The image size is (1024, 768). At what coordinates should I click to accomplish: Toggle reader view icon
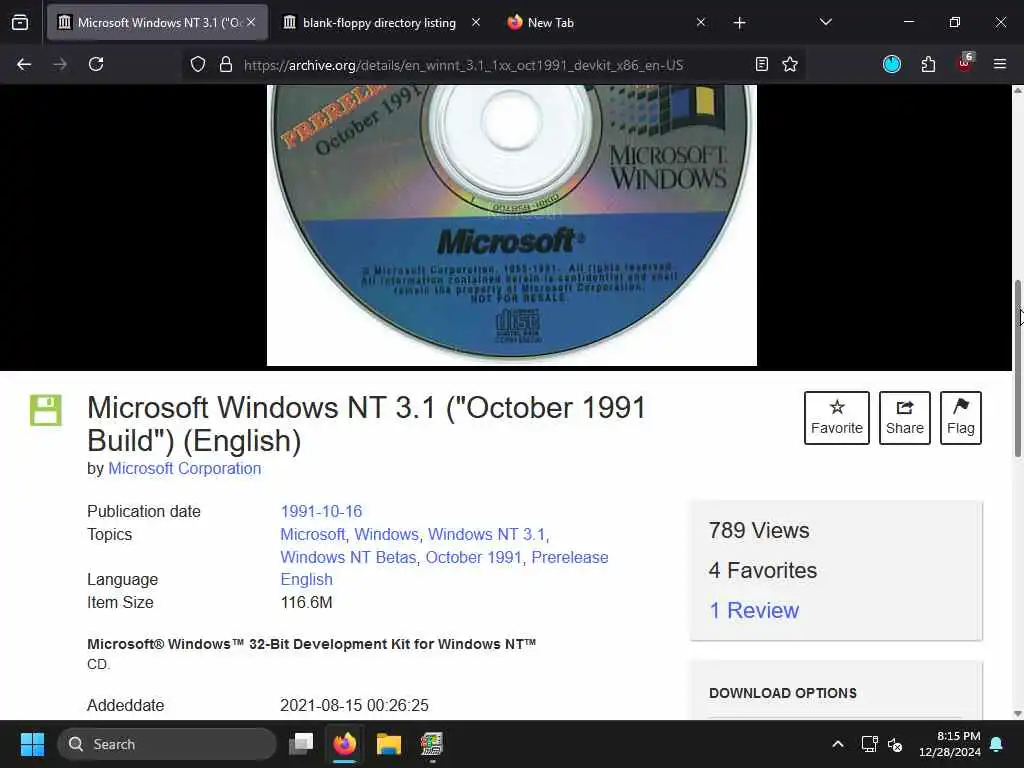[761, 64]
